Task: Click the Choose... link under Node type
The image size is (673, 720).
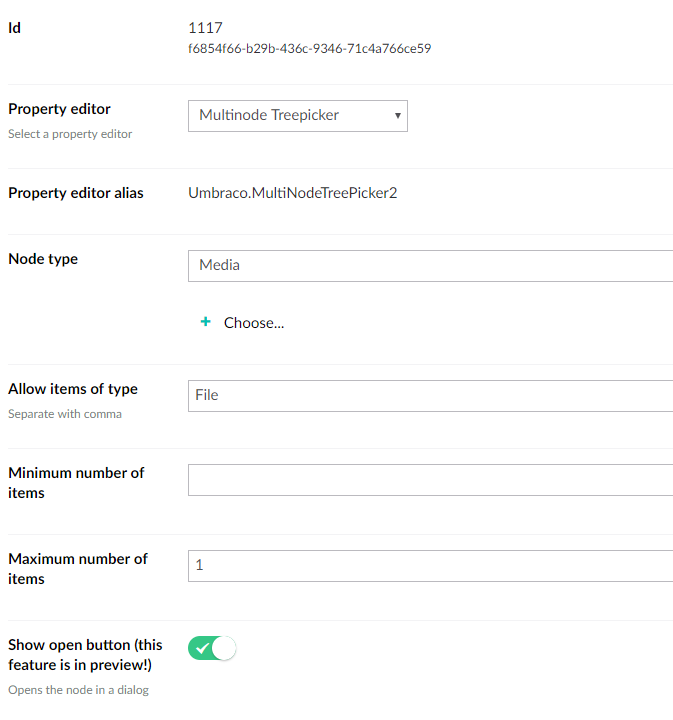Action: click(x=253, y=323)
